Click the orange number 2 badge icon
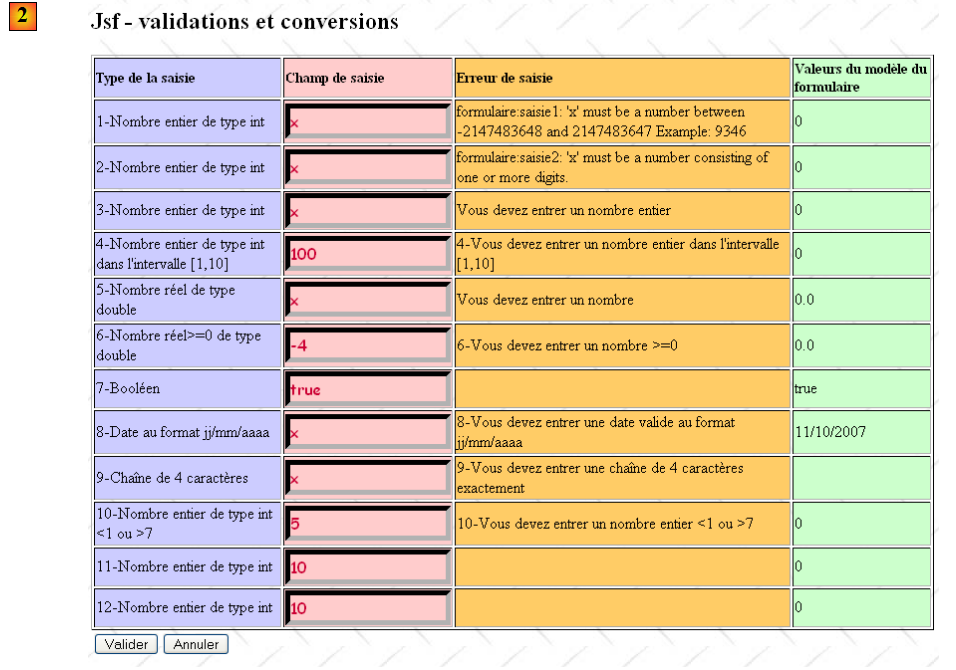Image resolution: width=956 pixels, height=670 pixels. (22, 19)
